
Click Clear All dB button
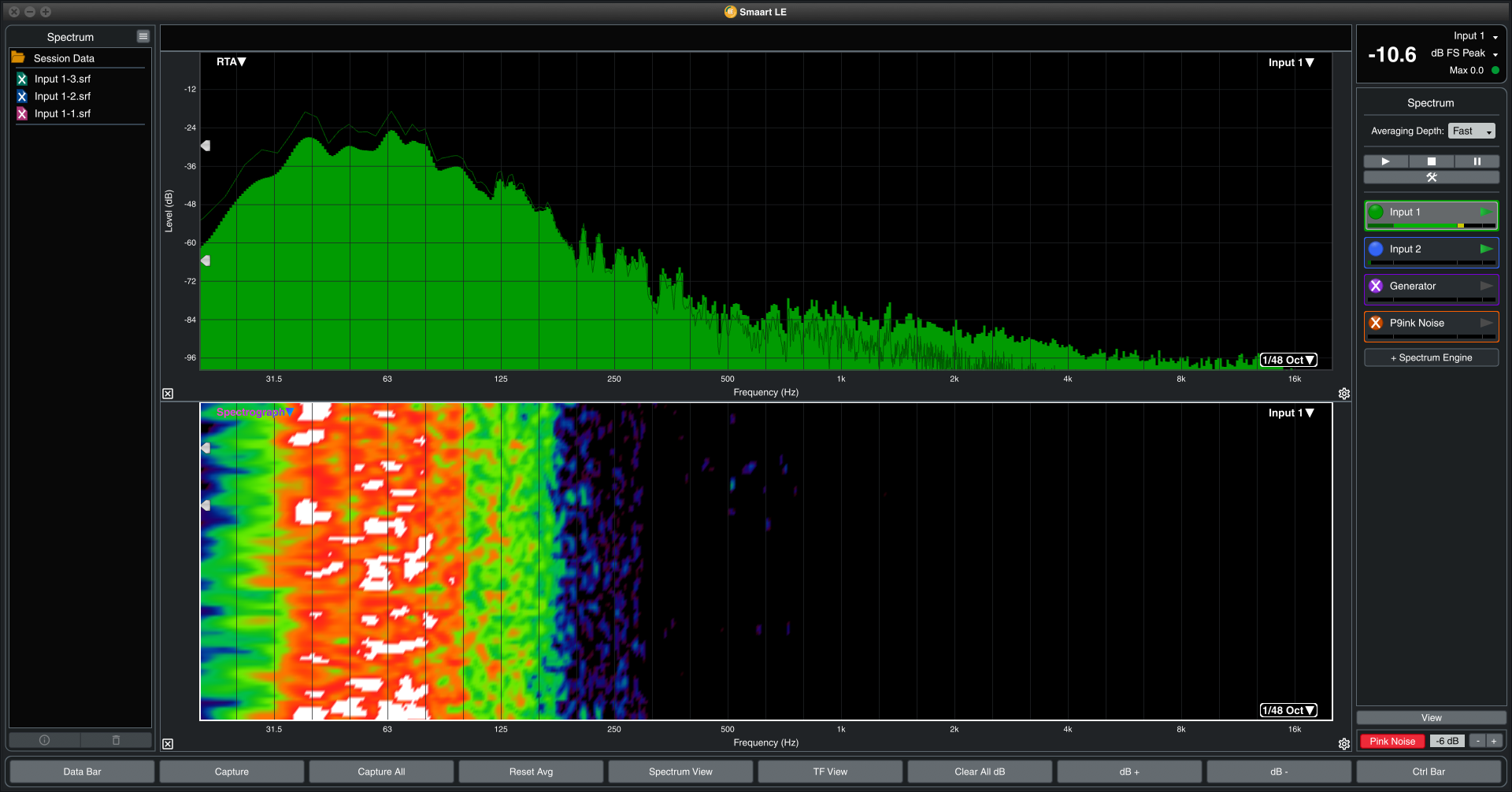pyautogui.click(x=980, y=772)
